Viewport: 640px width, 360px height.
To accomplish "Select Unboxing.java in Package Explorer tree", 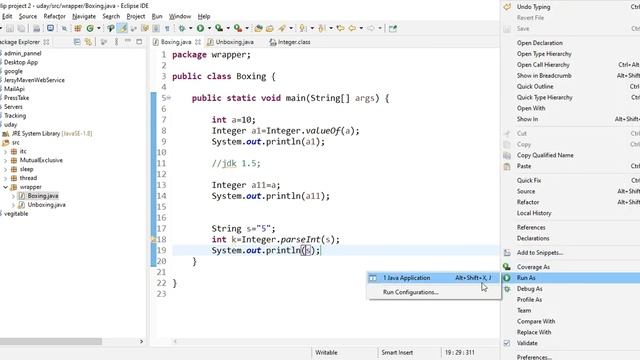I will click(46, 205).
